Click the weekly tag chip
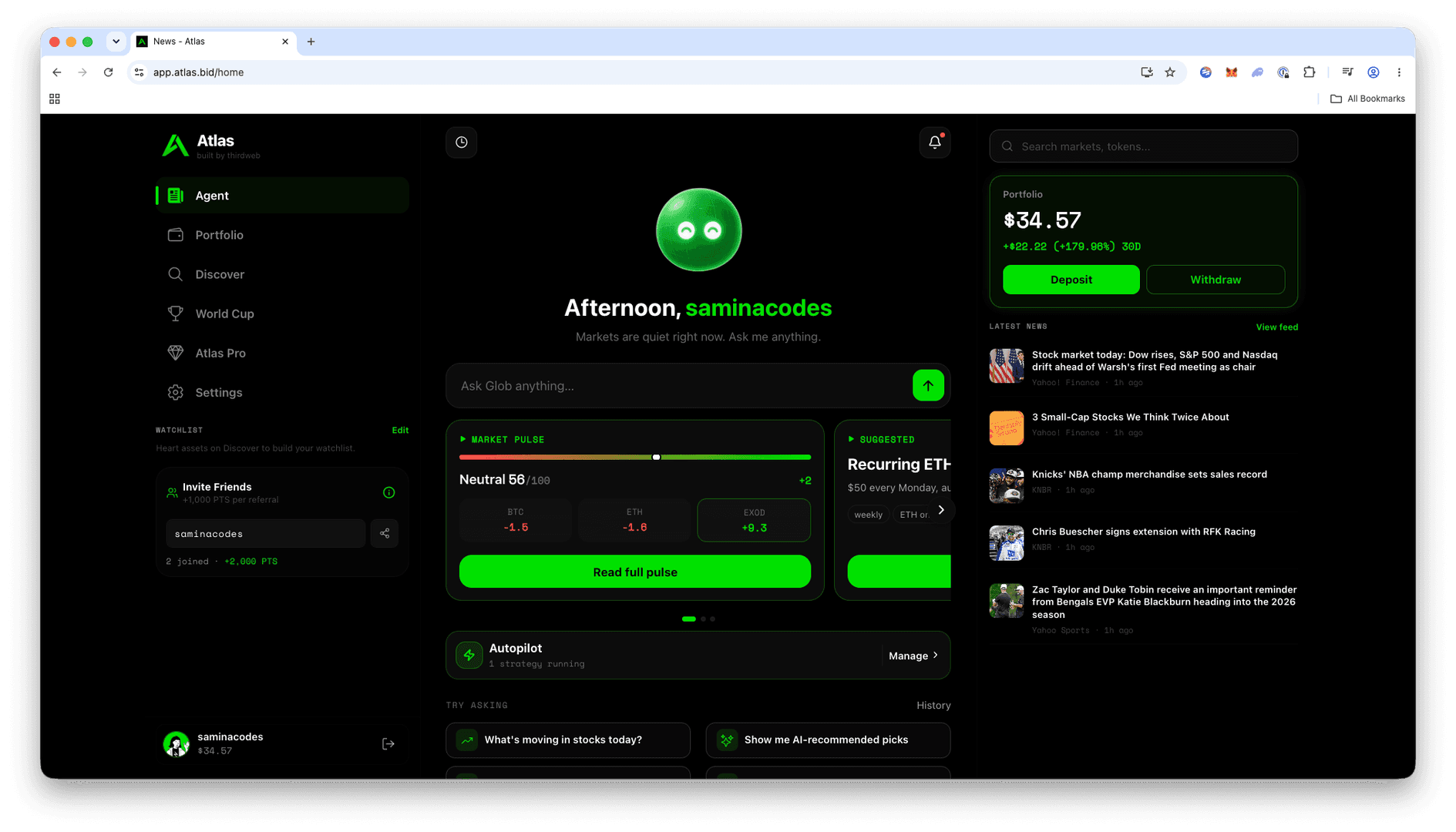This screenshot has height=832, width=1456. [x=868, y=515]
